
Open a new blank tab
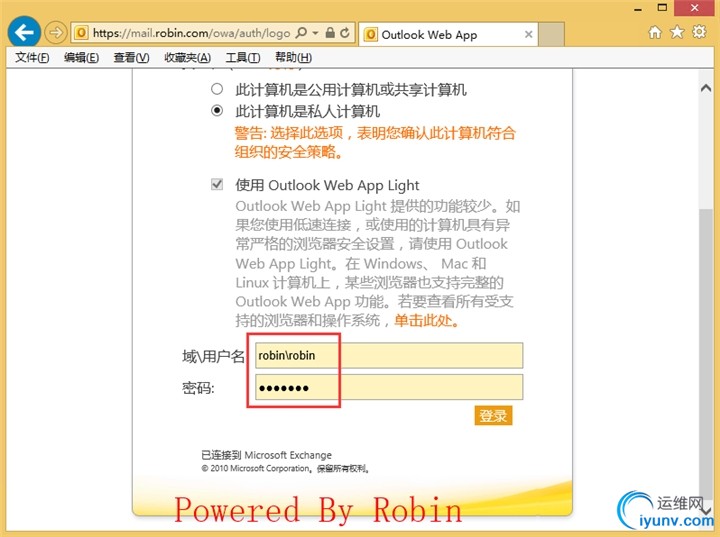click(x=551, y=34)
